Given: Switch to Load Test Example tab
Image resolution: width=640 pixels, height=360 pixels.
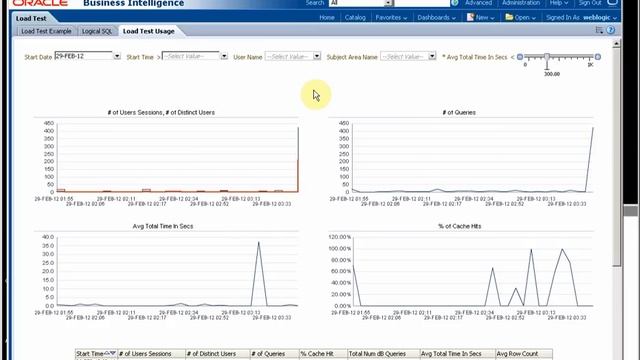Looking at the screenshot, I should (x=46, y=31).
